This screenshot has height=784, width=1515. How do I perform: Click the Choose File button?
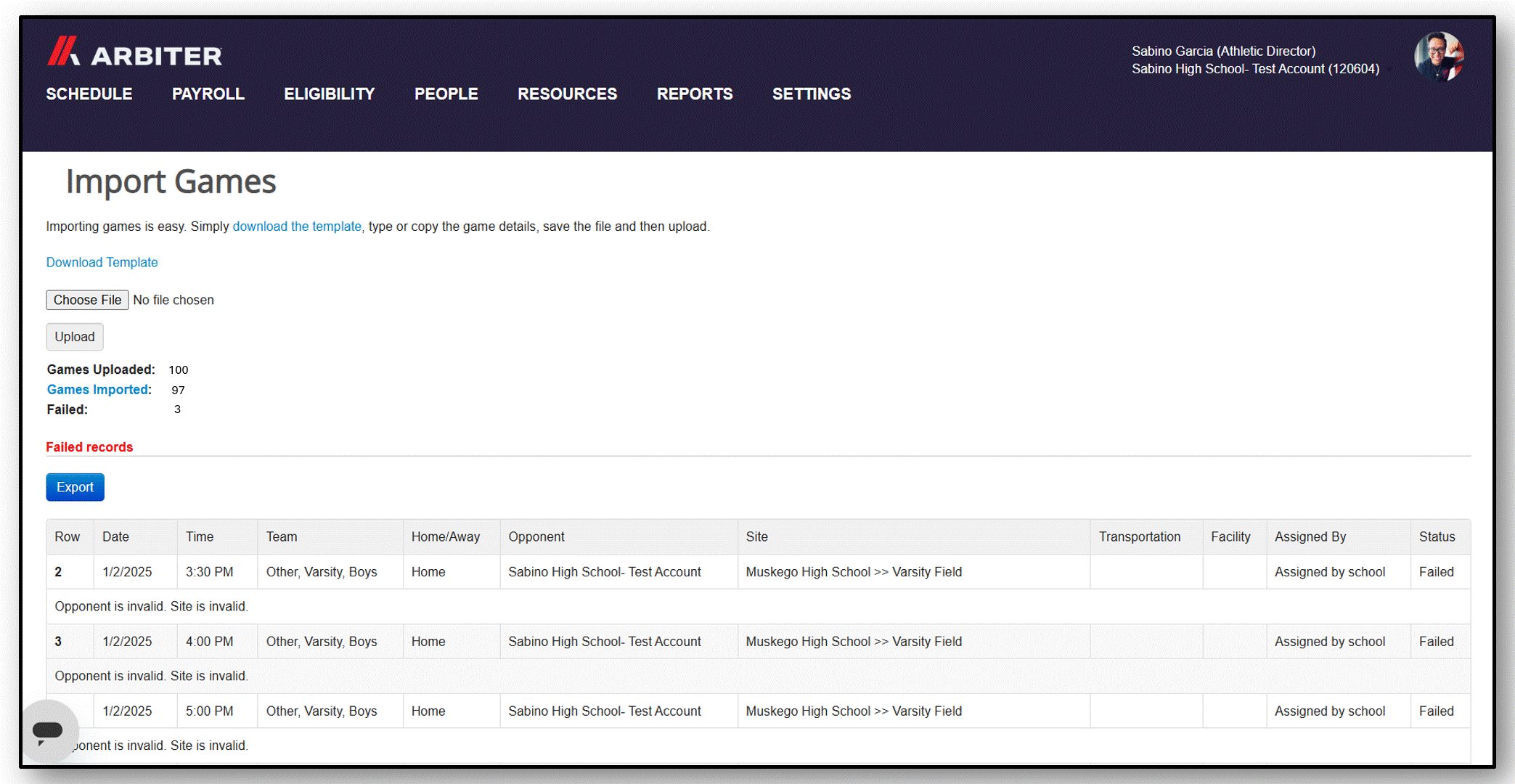pyautogui.click(x=87, y=300)
